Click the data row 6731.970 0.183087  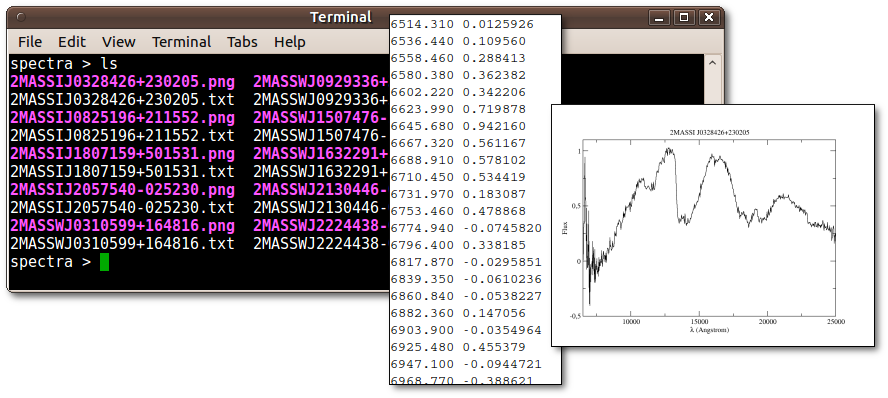[459, 194]
